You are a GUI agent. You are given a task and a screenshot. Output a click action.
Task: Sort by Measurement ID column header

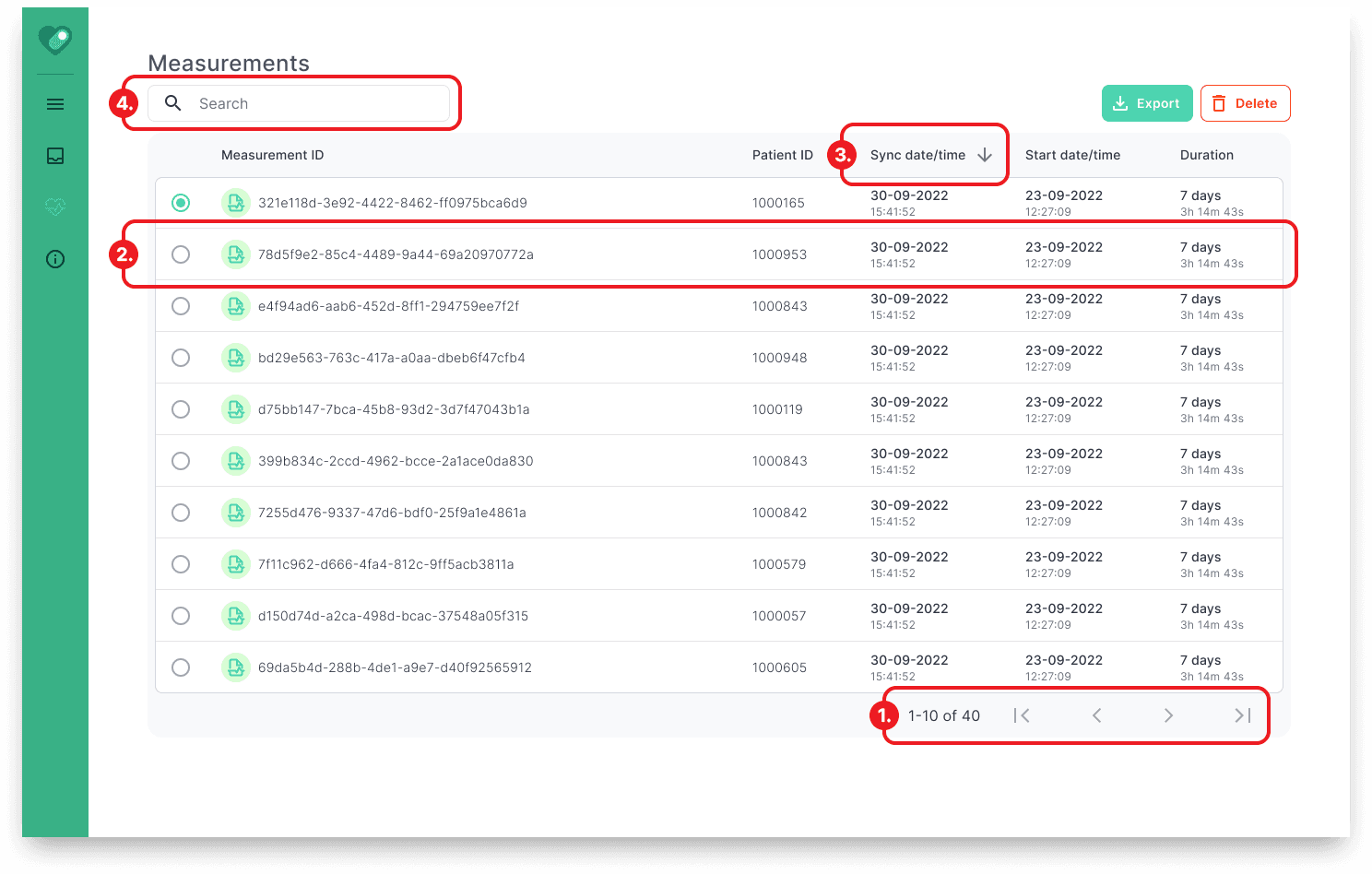coord(273,155)
